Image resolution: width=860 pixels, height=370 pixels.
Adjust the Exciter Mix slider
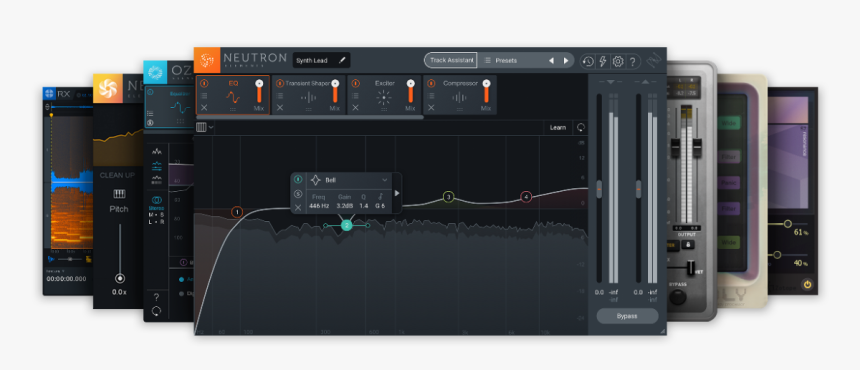pos(410,91)
